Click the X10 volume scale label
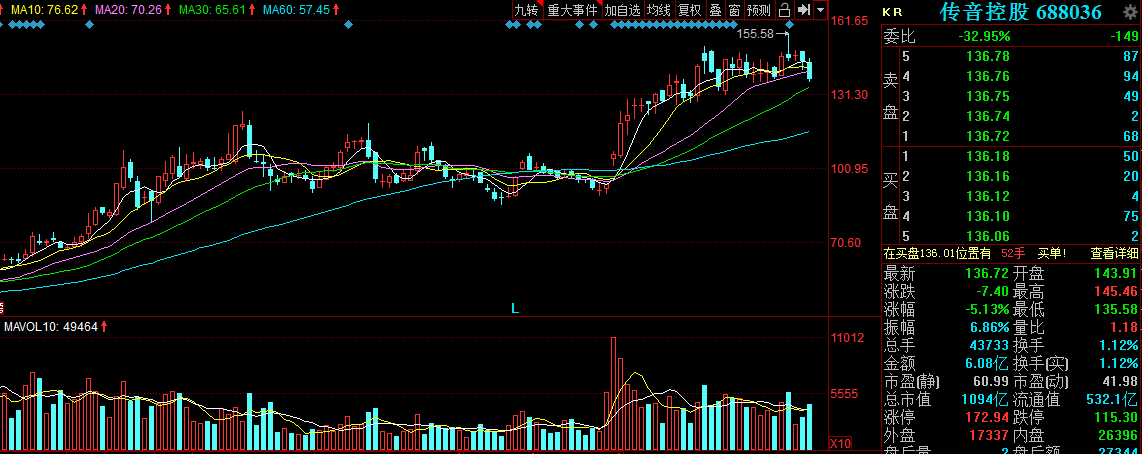1142x454 pixels. click(x=842, y=444)
